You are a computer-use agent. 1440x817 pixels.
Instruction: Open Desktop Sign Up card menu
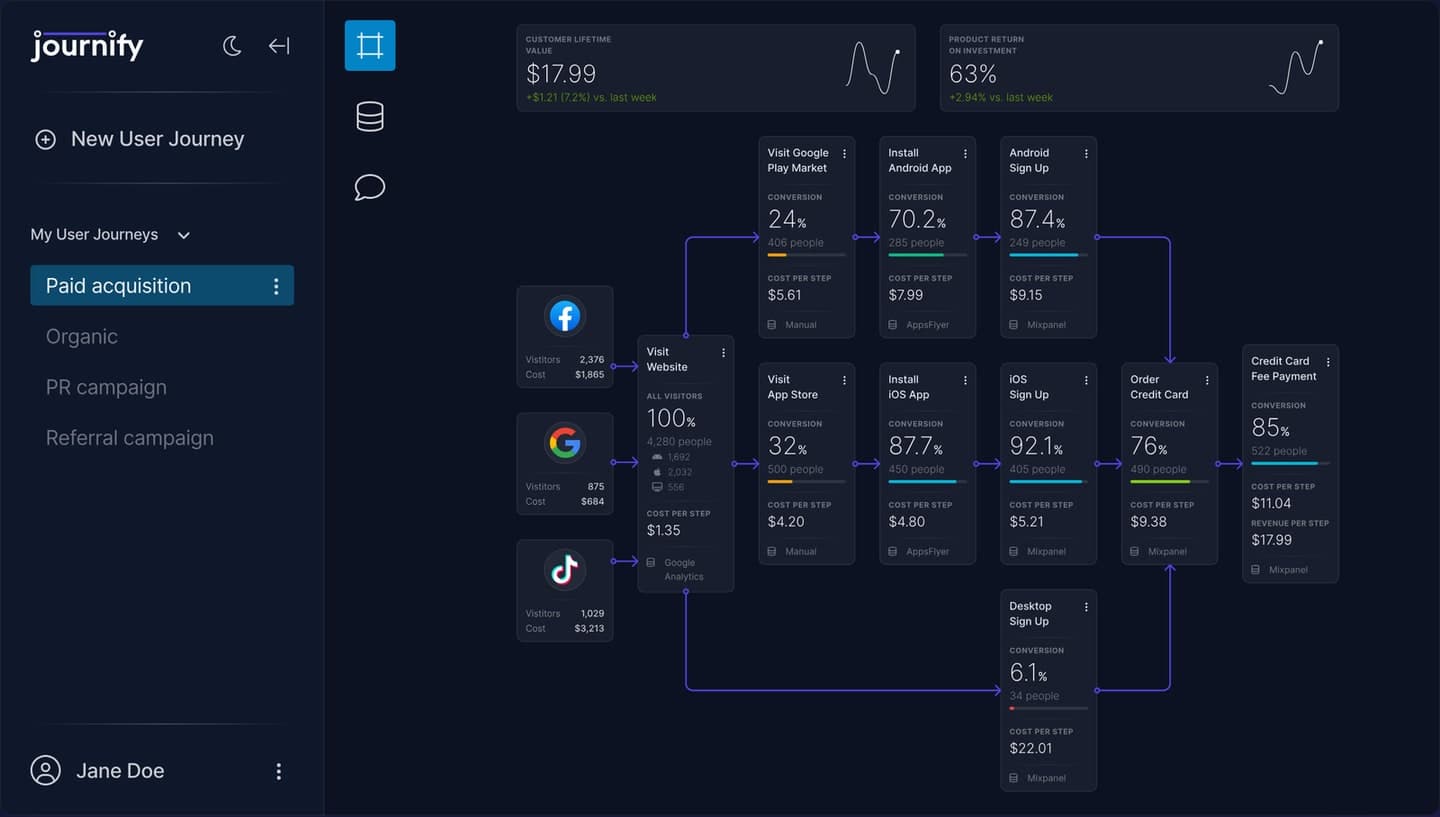pyautogui.click(x=1087, y=607)
